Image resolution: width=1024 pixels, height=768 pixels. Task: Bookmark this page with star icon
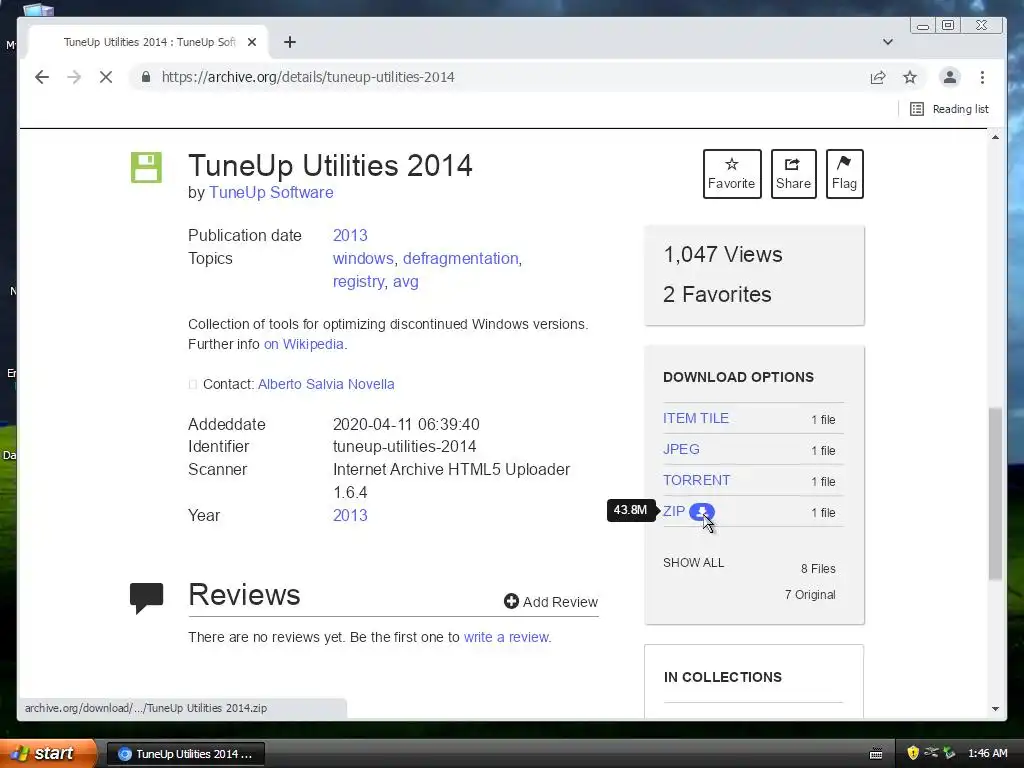(910, 77)
